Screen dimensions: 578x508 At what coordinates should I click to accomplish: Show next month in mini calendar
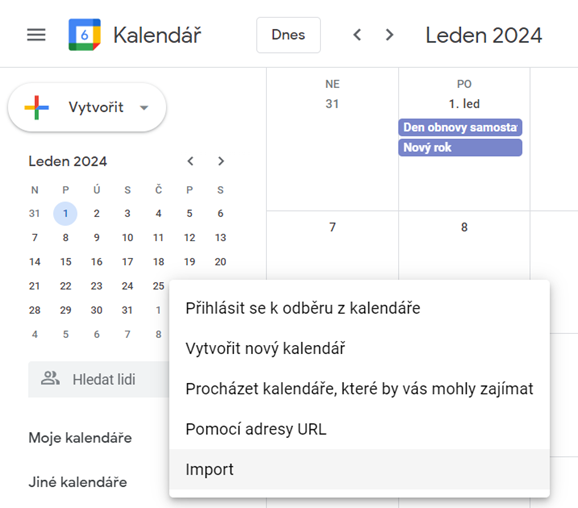click(221, 161)
